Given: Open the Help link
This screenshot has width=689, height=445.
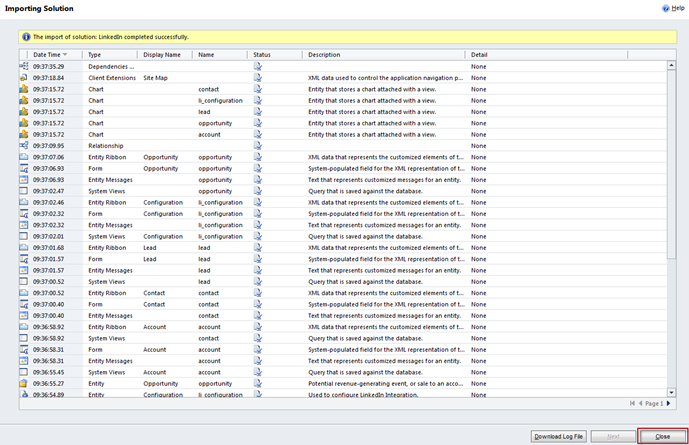Looking at the screenshot, I should point(678,8).
